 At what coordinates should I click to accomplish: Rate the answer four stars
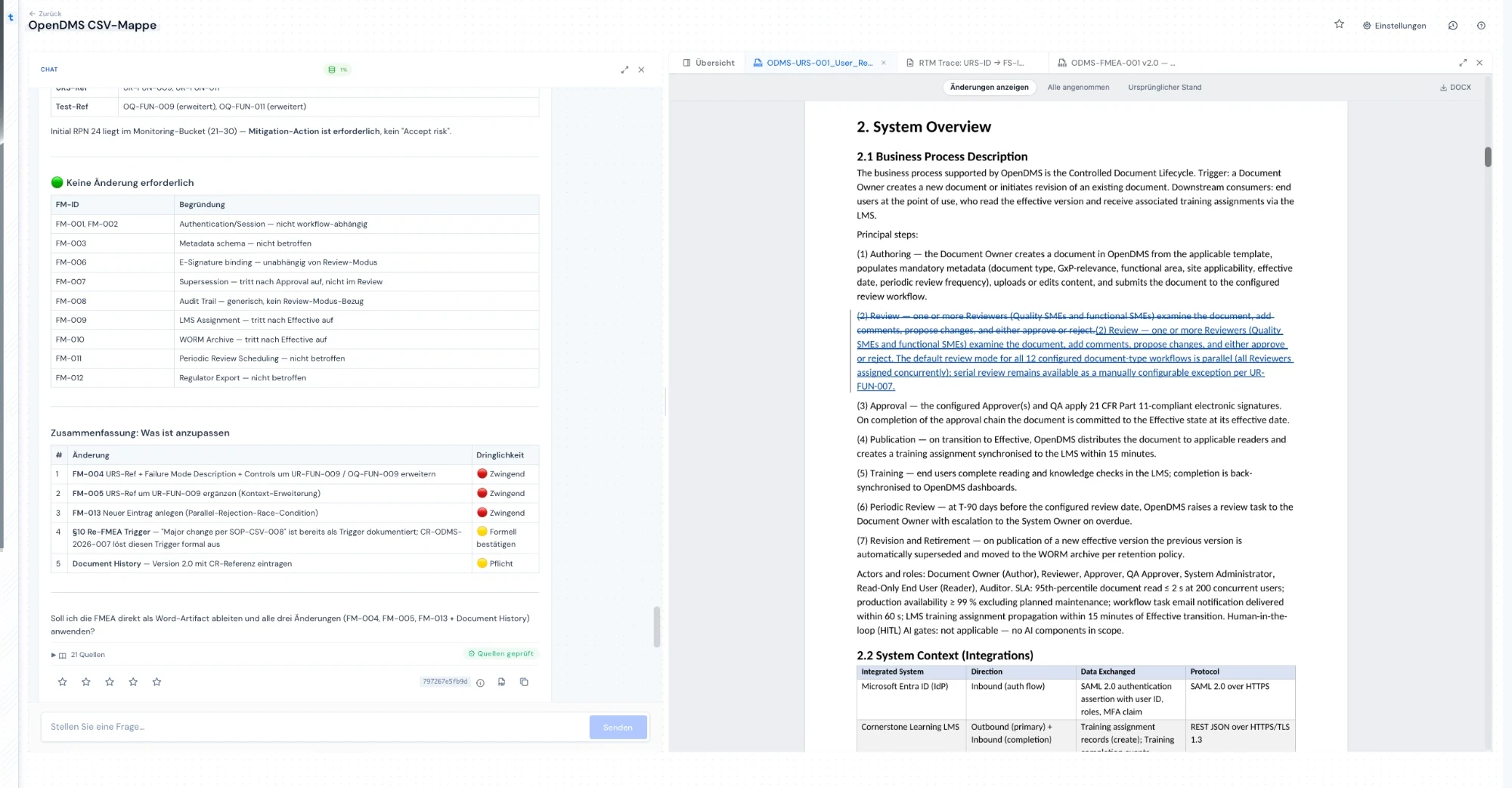133,682
